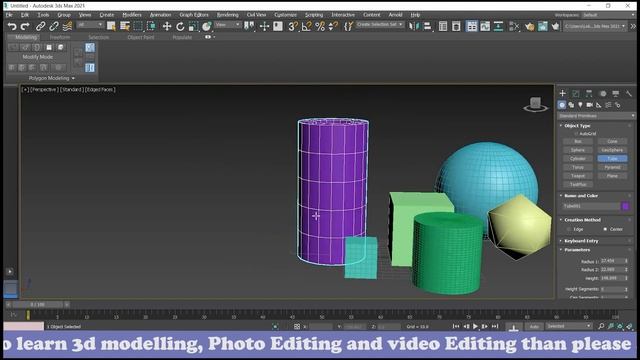Open the Select by Name dialog
Image resolution: width=640 pixels, height=360 pixels.
tap(125, 27)
